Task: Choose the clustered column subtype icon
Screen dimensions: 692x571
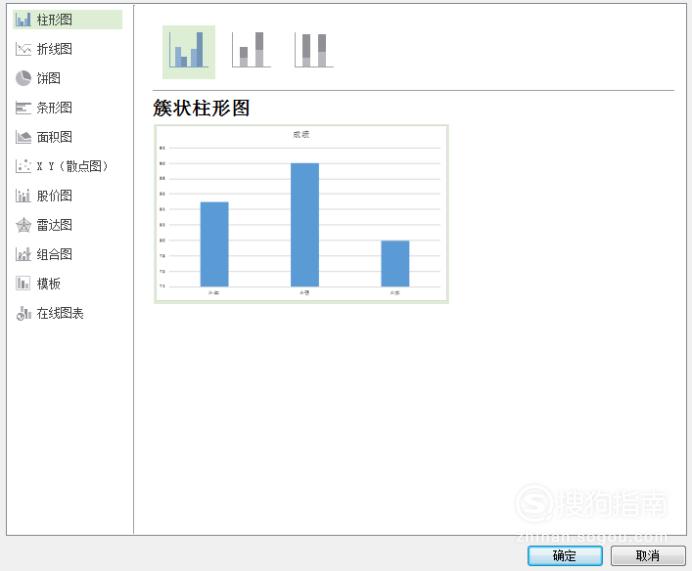Action: pos(188,52)
